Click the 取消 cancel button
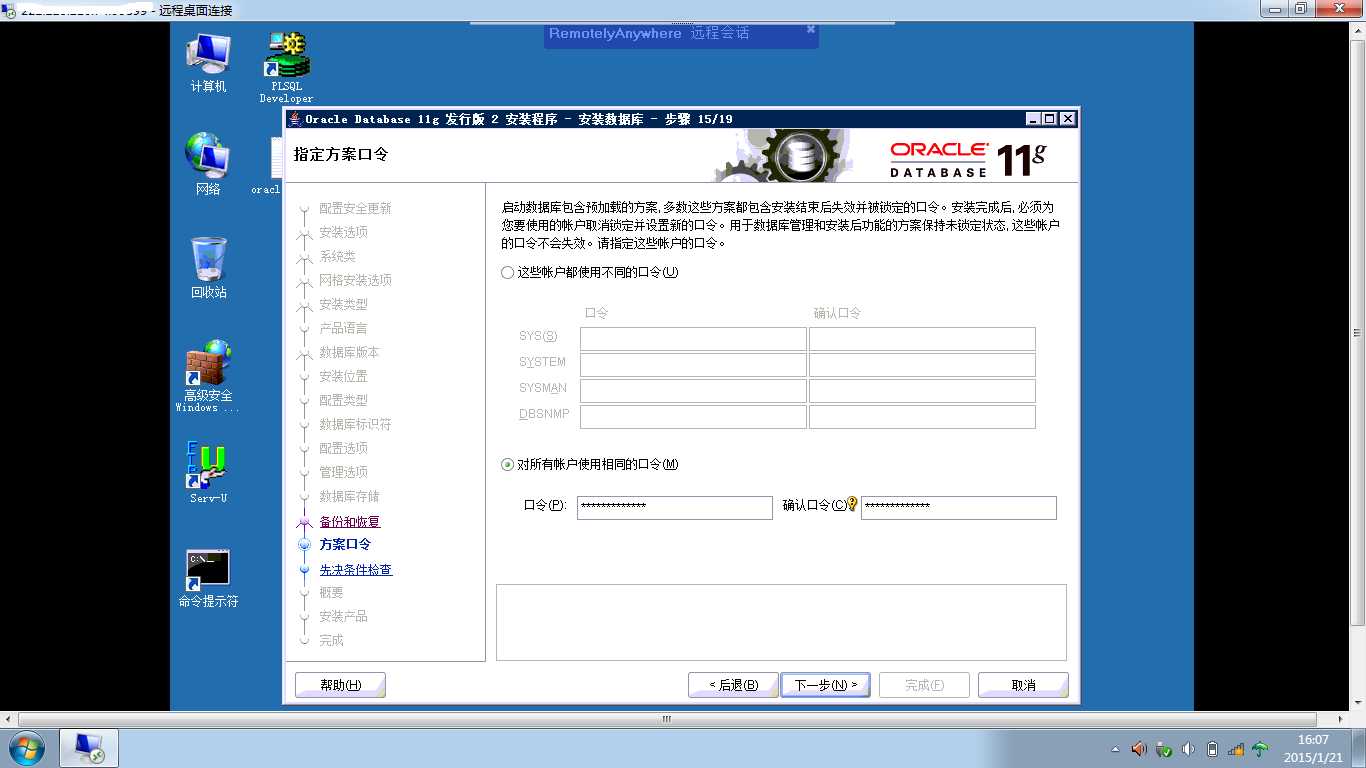This screenshot has width=1366, height=768. click(1023, 685)
